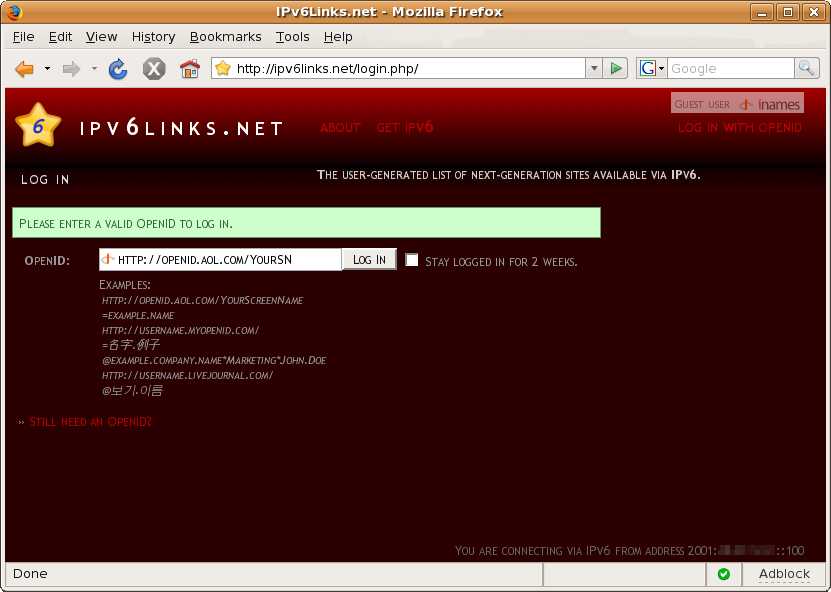Check Stay logged in for 2 weeks
The height and width of the screenshot is (592, 831).
click(411, 260)
